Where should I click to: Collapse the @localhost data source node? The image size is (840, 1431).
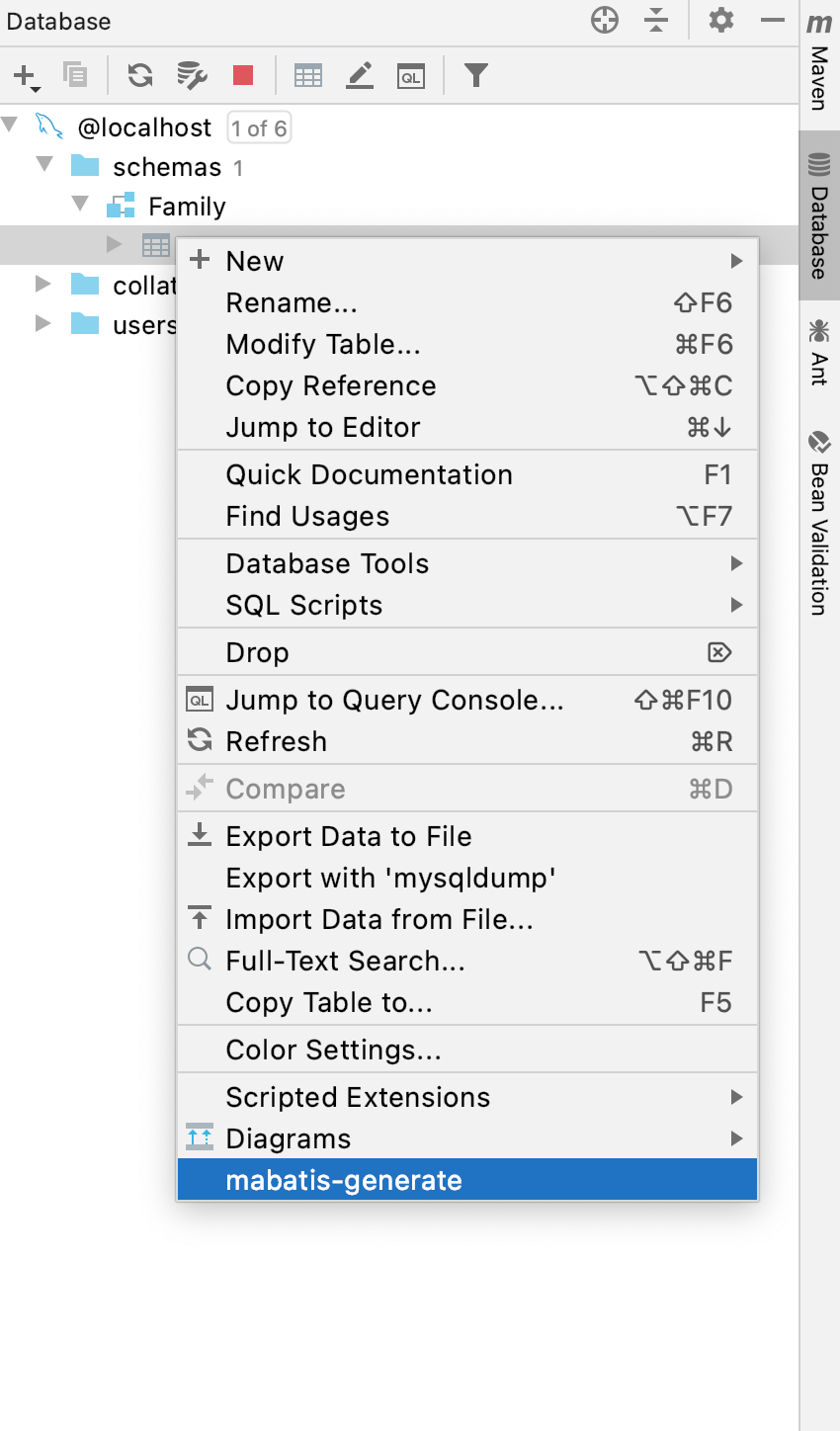tap(11, 126)
